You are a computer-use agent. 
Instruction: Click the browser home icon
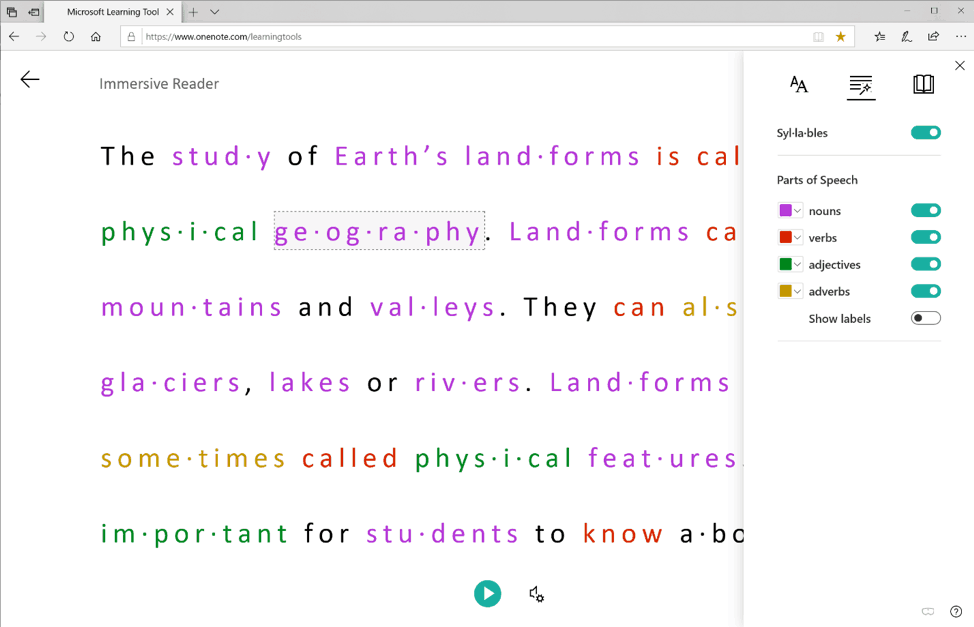coord(96,37)
